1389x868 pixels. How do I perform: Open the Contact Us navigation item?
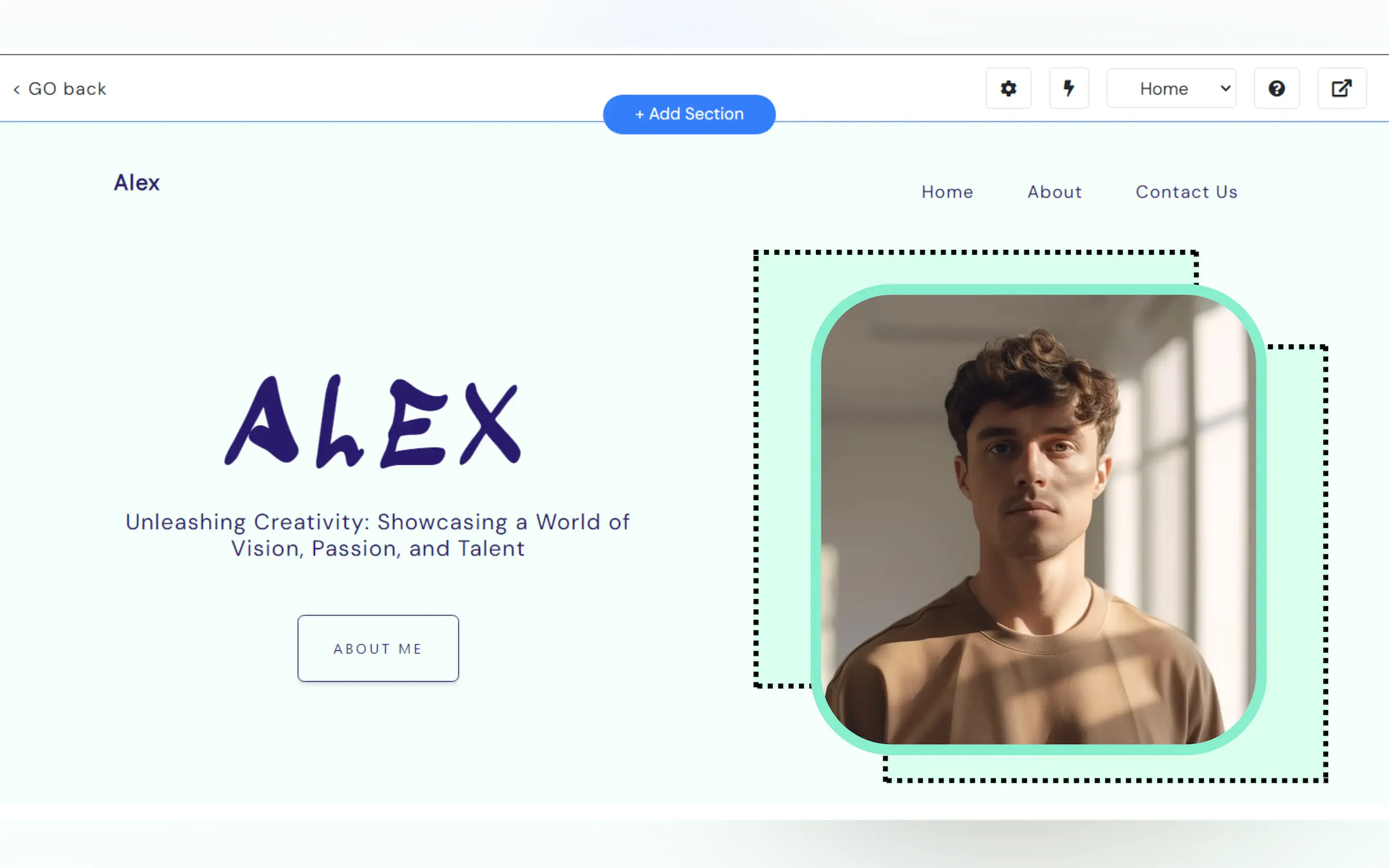click(1186, 192)
